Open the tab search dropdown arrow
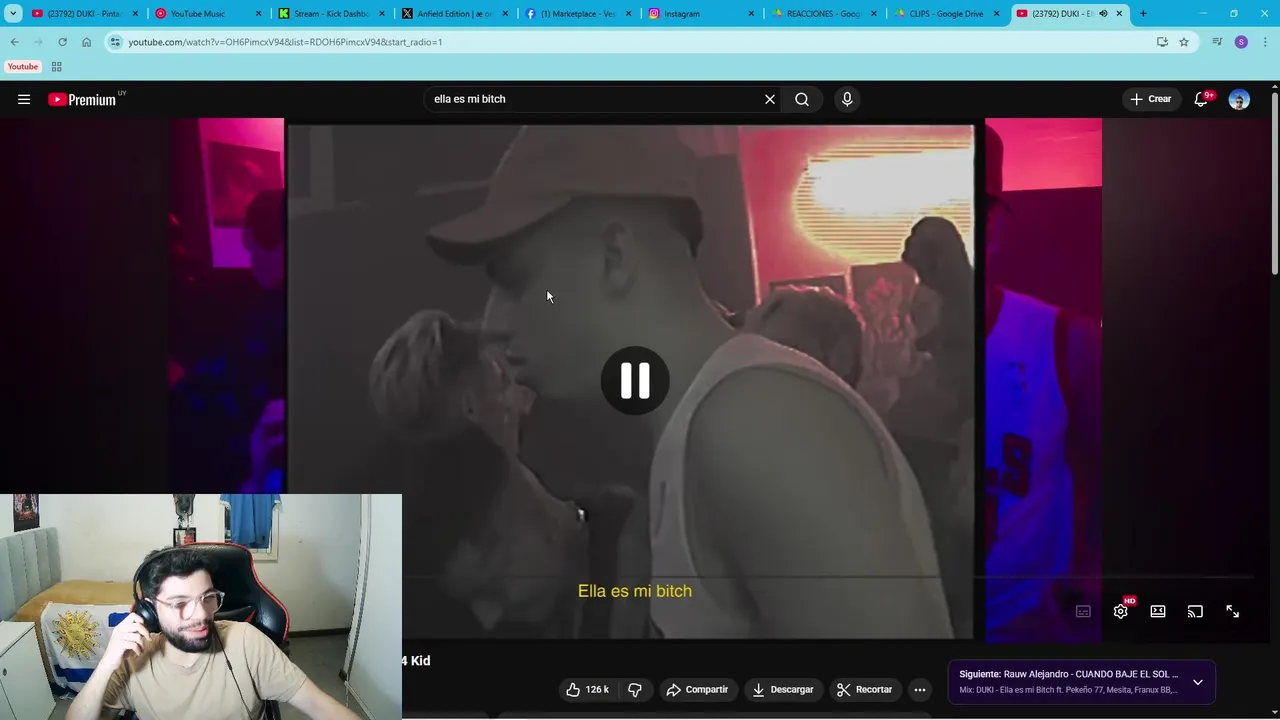1280x720 pixels. point(13,14)
